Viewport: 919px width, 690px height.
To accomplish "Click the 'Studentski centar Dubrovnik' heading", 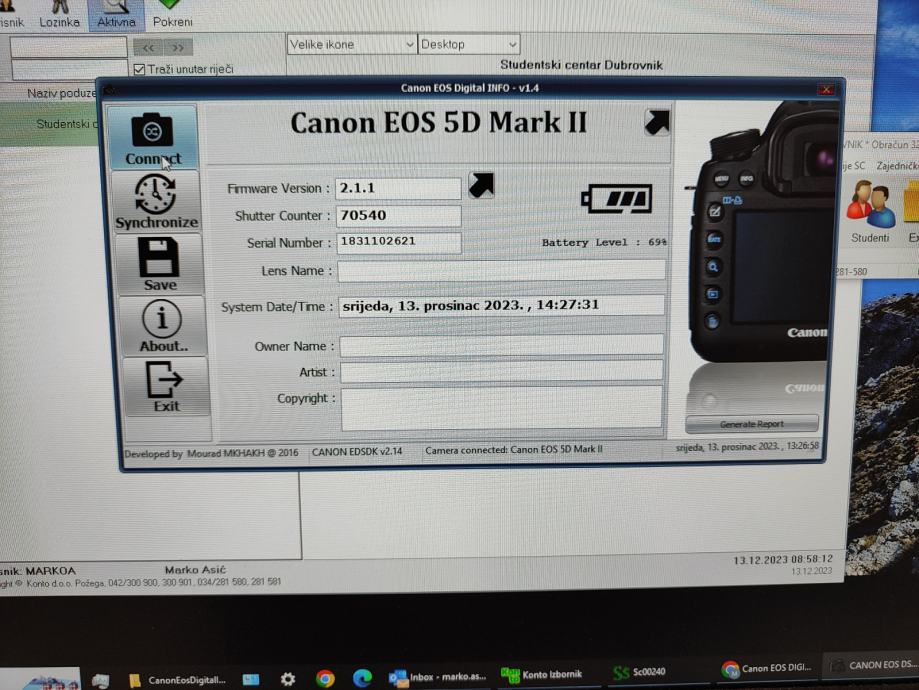I will 581,65.
